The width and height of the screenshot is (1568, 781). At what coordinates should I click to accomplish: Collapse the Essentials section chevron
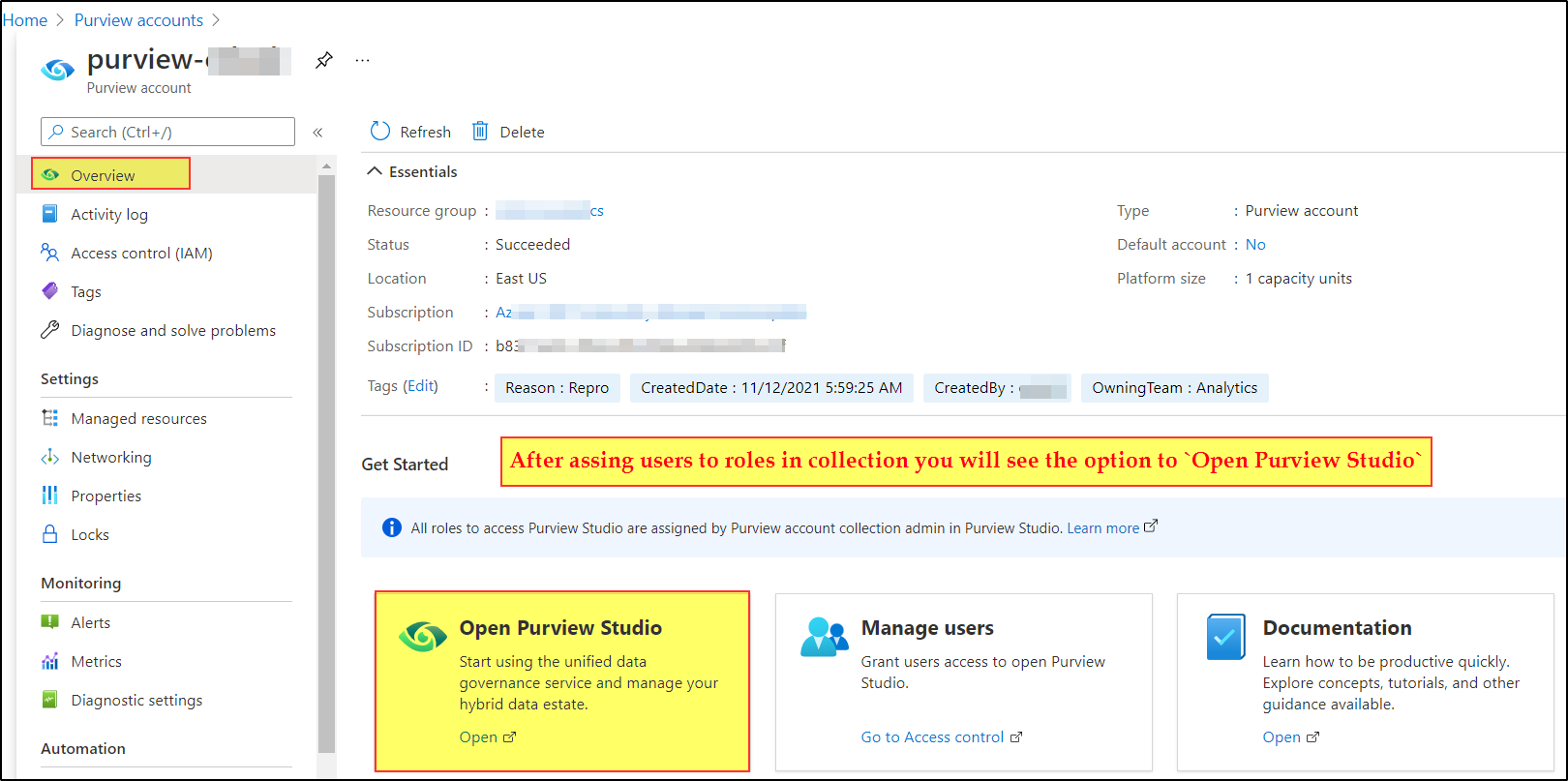(376, 171)
